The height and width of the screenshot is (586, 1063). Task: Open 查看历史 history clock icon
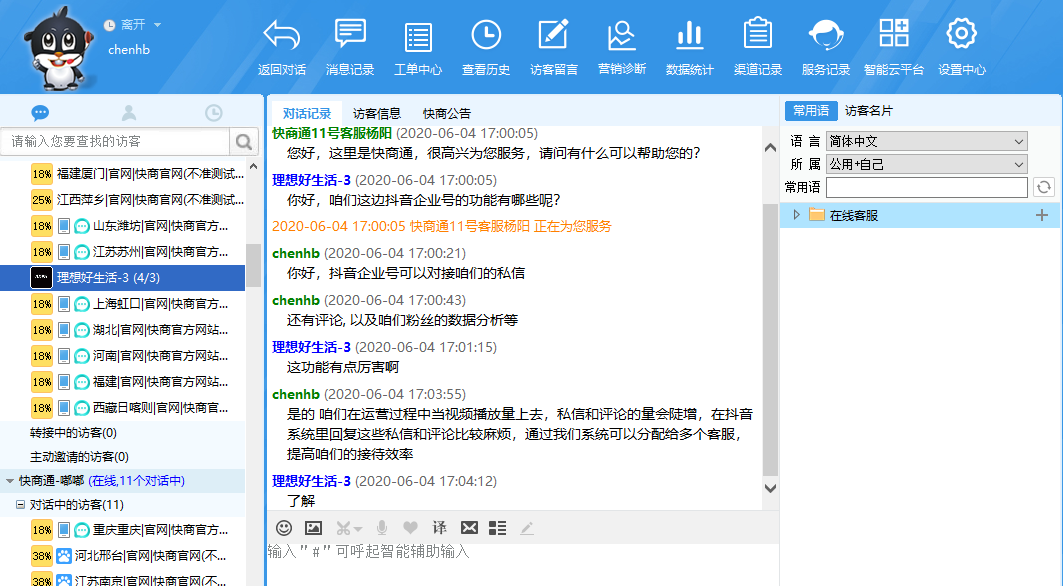tap(486, 35)
